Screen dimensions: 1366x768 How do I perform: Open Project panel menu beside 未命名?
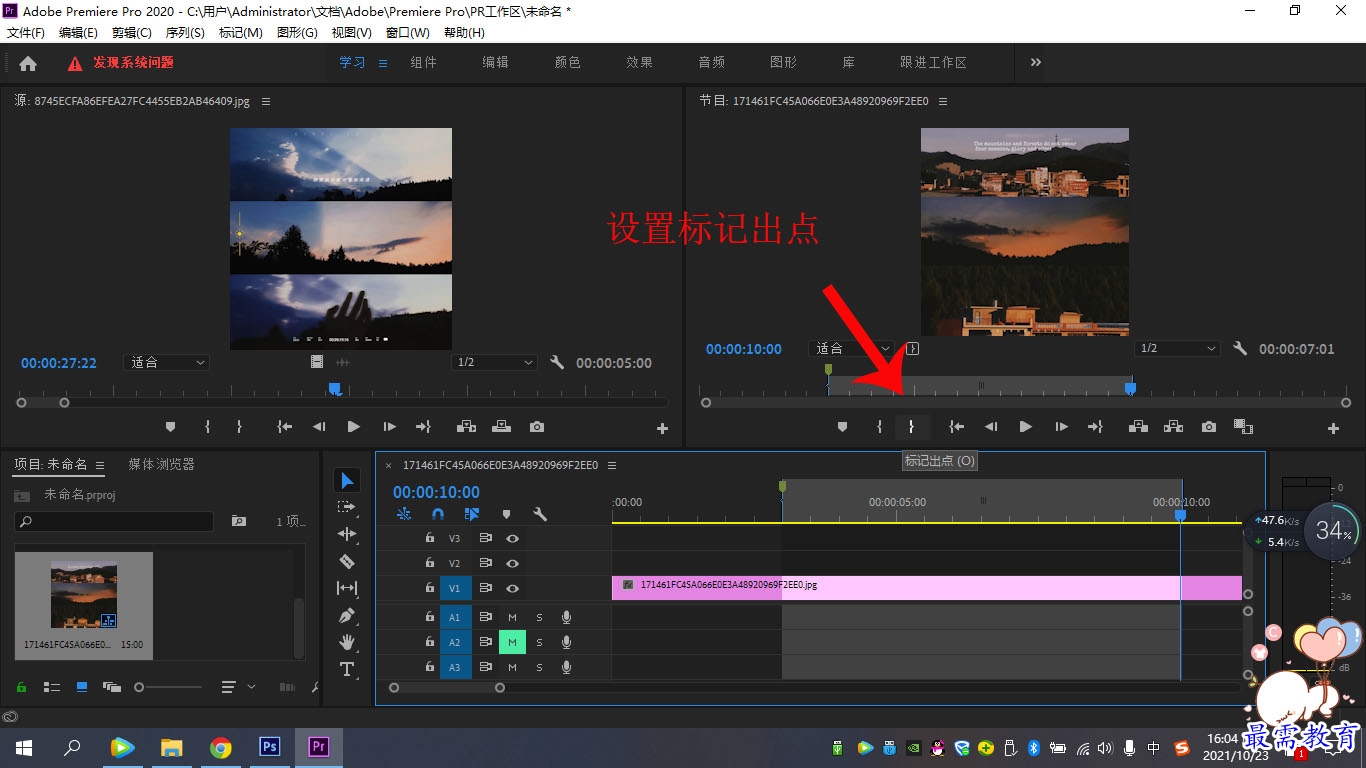(99, 465)
